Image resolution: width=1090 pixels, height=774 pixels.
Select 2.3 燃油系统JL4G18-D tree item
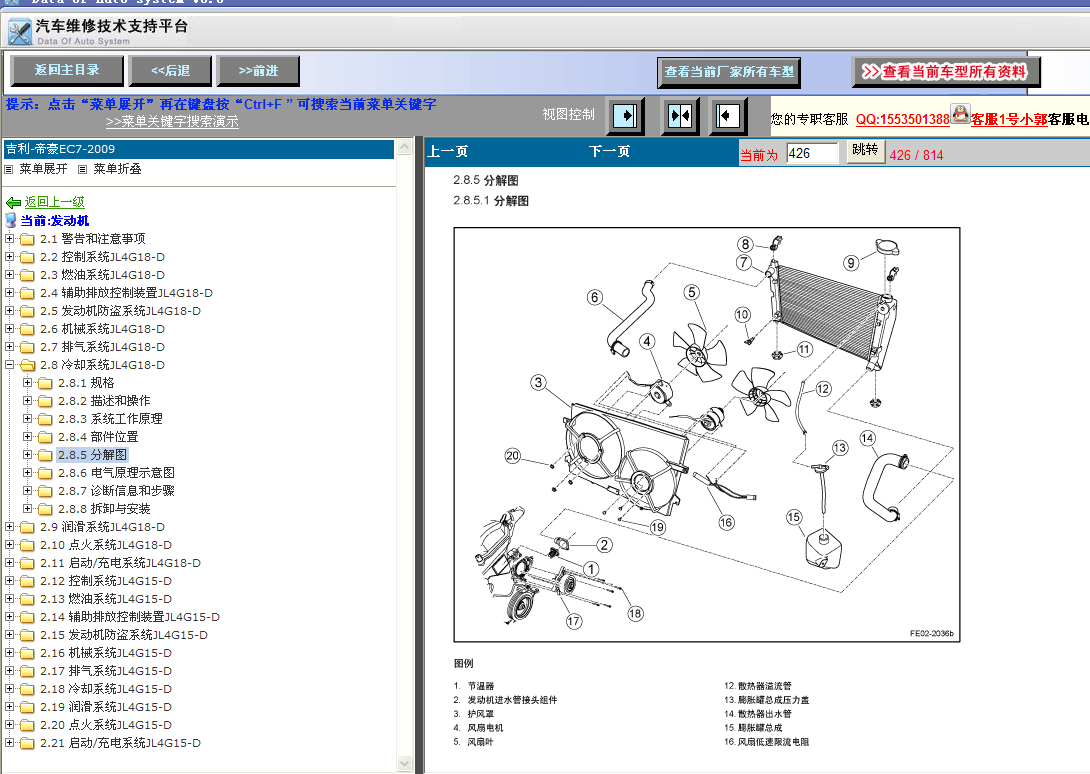[x=102, y=275]
